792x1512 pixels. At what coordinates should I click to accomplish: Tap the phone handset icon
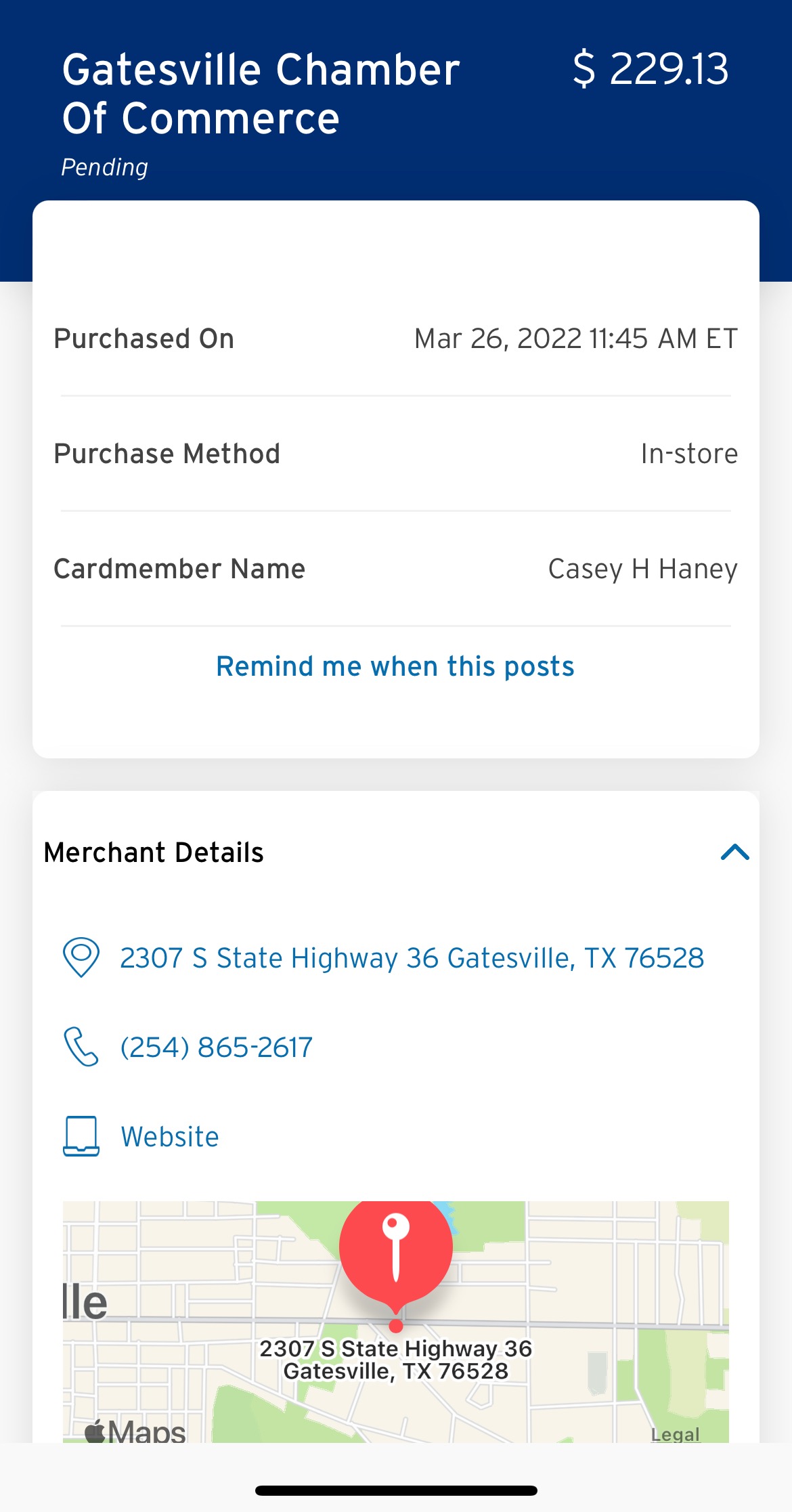pos(81,1047)
